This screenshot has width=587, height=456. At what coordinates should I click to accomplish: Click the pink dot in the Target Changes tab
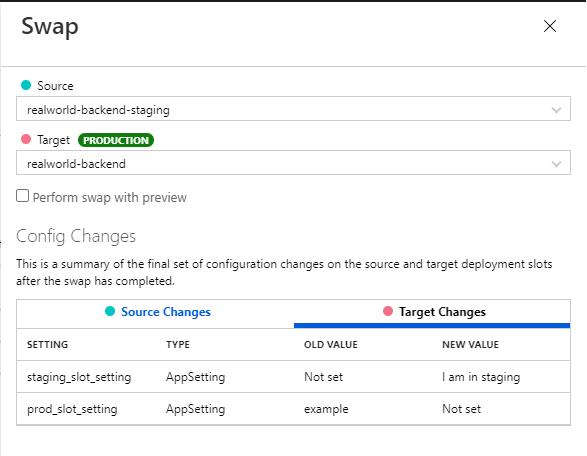(388, 311)
